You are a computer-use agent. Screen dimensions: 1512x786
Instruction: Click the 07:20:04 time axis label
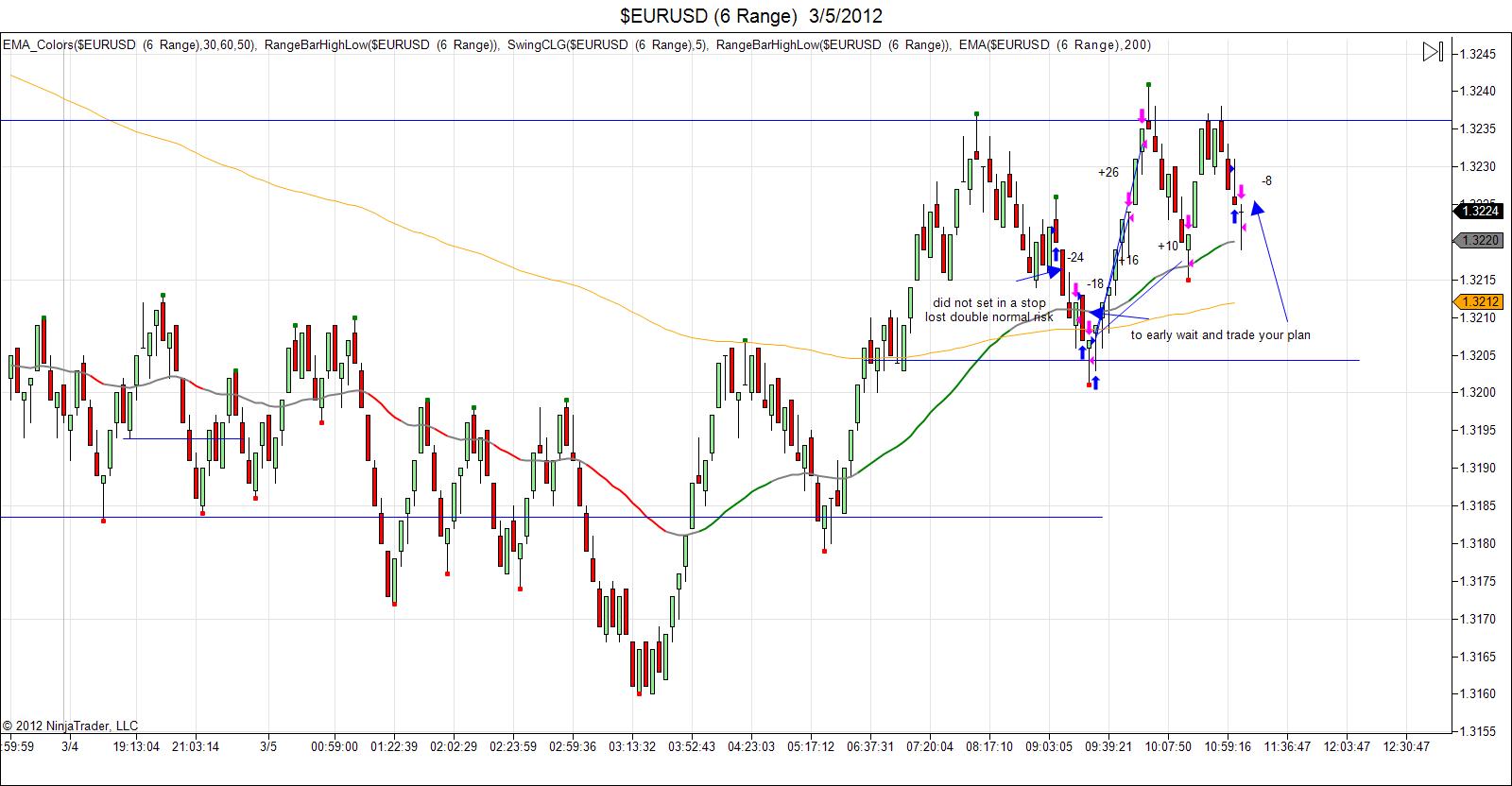coord(929,746)
